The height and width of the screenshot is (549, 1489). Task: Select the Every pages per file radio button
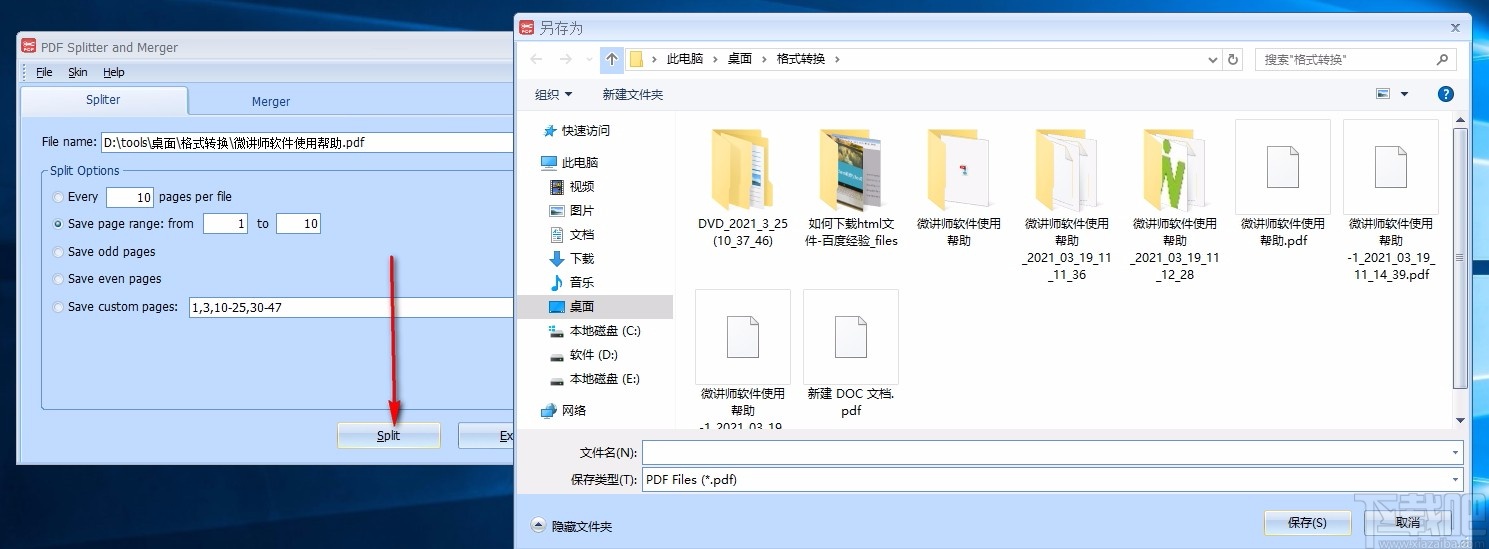[59, 197]
